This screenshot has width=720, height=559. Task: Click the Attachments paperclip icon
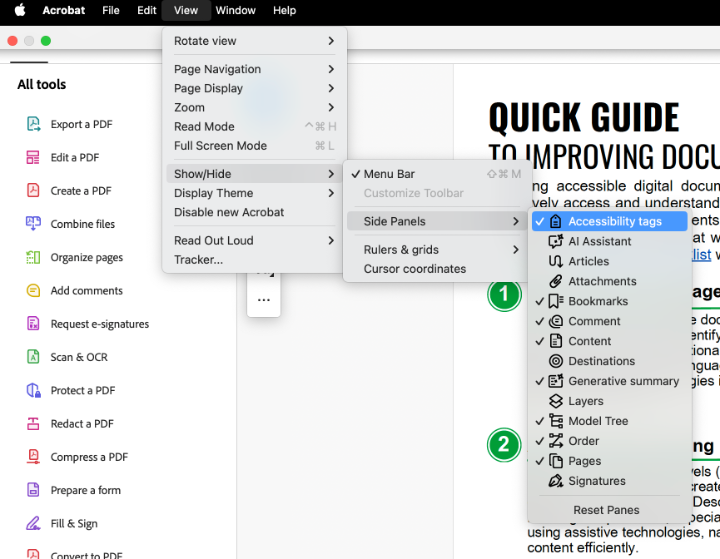(x=556, y=281)
